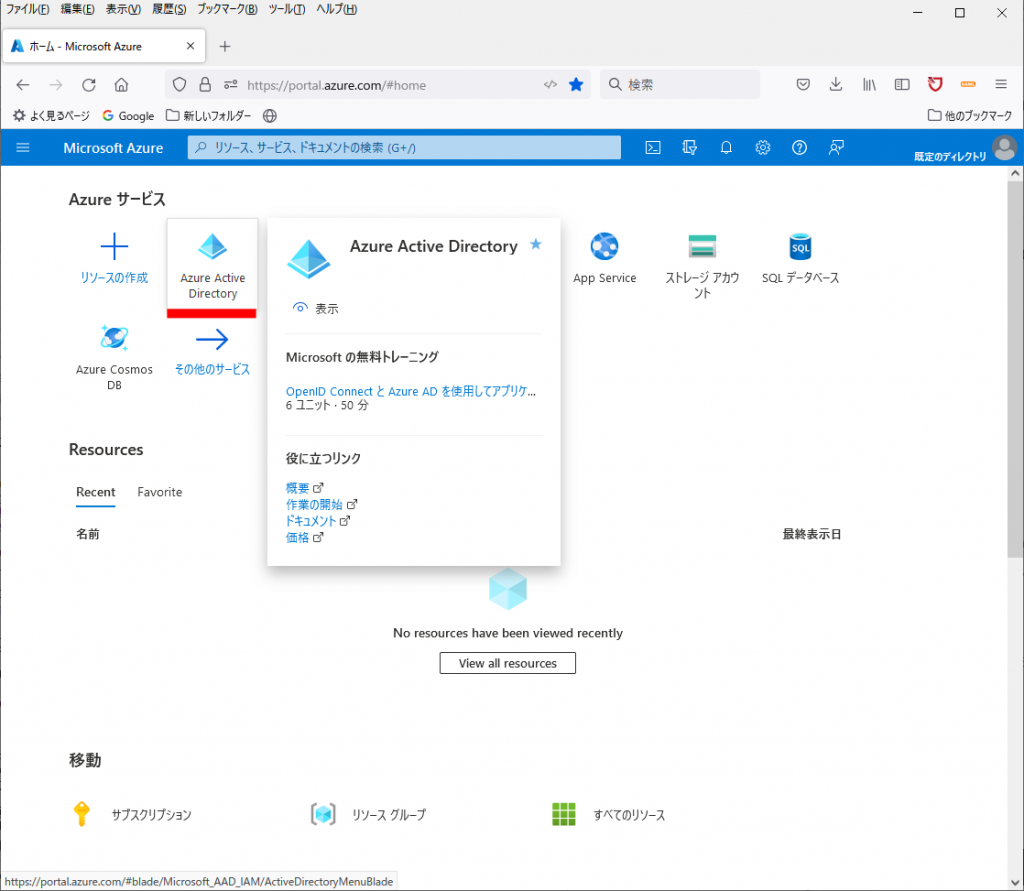Open the Azure portal settings gear
The width and height of the screenshot is (1024, 891).
[x=763, y=147]
